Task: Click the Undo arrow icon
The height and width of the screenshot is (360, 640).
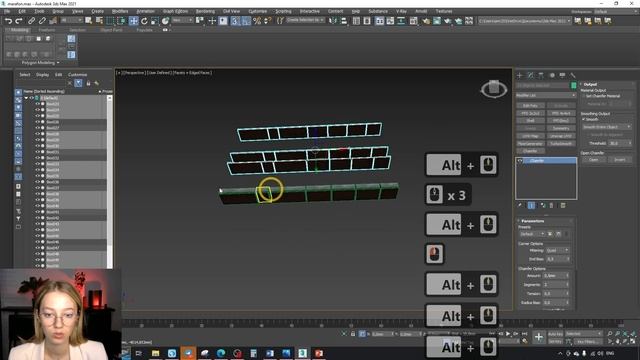Action: tap(8, 21)
